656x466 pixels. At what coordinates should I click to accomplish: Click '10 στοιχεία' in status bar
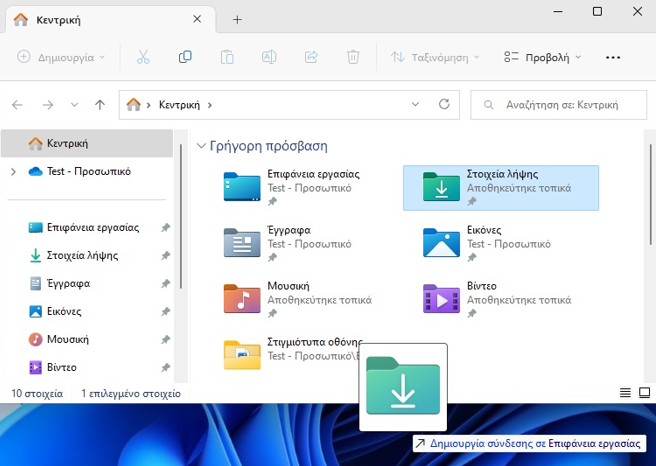click(37, 393)
